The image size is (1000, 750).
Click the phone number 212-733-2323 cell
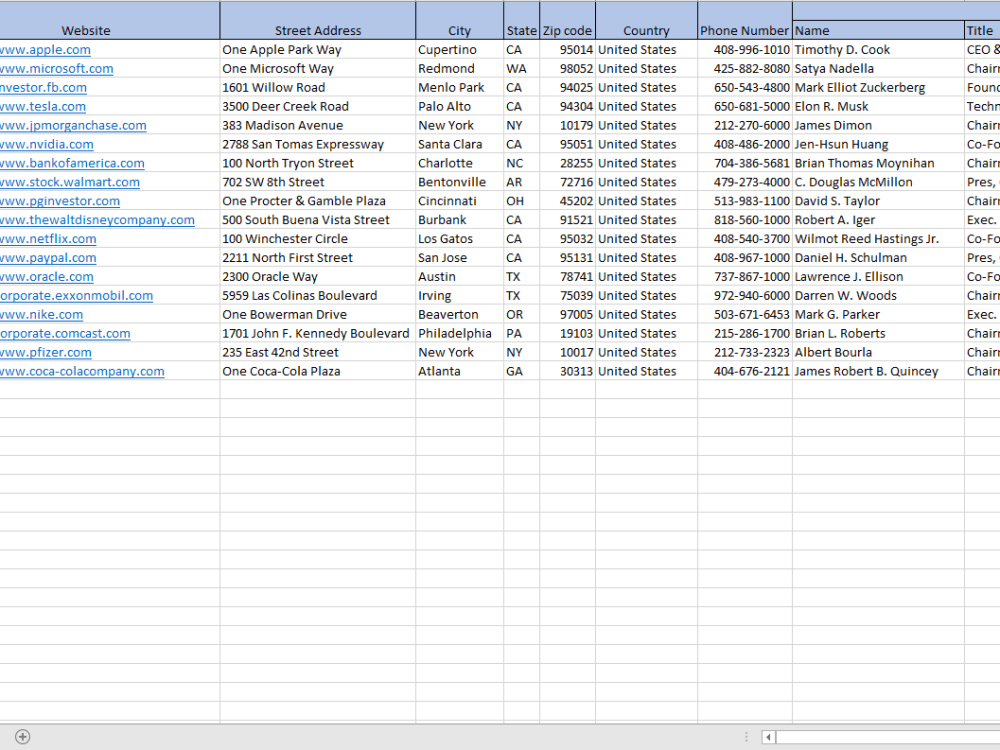click(745, 353)
